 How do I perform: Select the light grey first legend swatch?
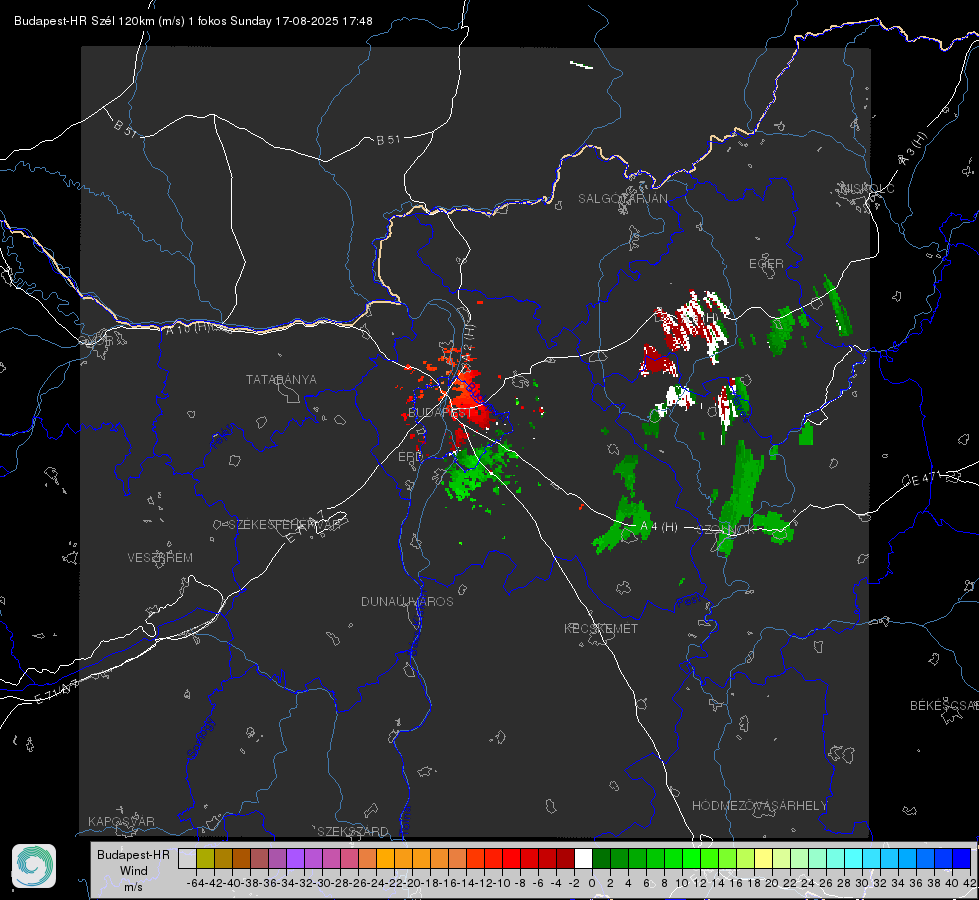[187, 858]
